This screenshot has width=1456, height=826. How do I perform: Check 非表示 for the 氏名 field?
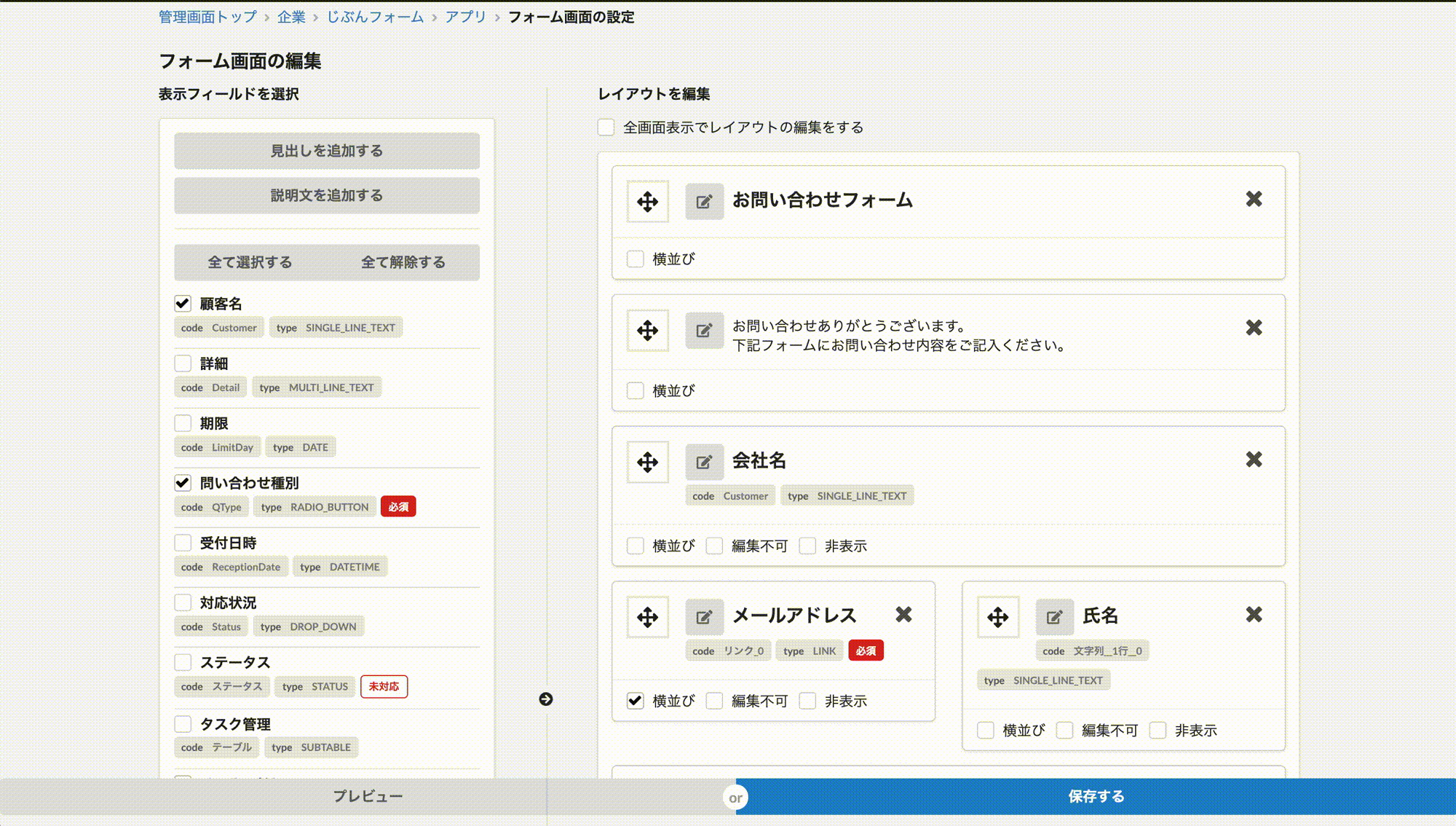[x=1158, y=730]
